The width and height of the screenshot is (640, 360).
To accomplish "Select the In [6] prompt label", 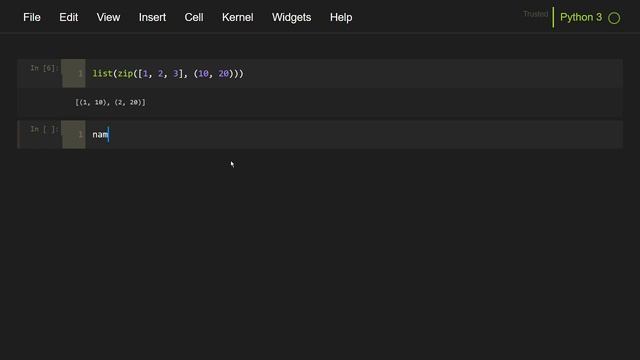I will (x=44, y=68).
